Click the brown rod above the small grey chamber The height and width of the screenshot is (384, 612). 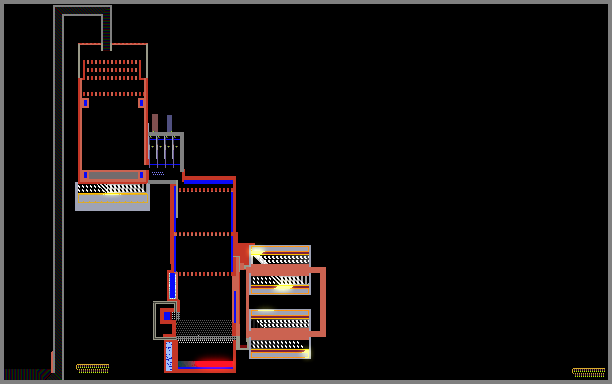(155, 123)
